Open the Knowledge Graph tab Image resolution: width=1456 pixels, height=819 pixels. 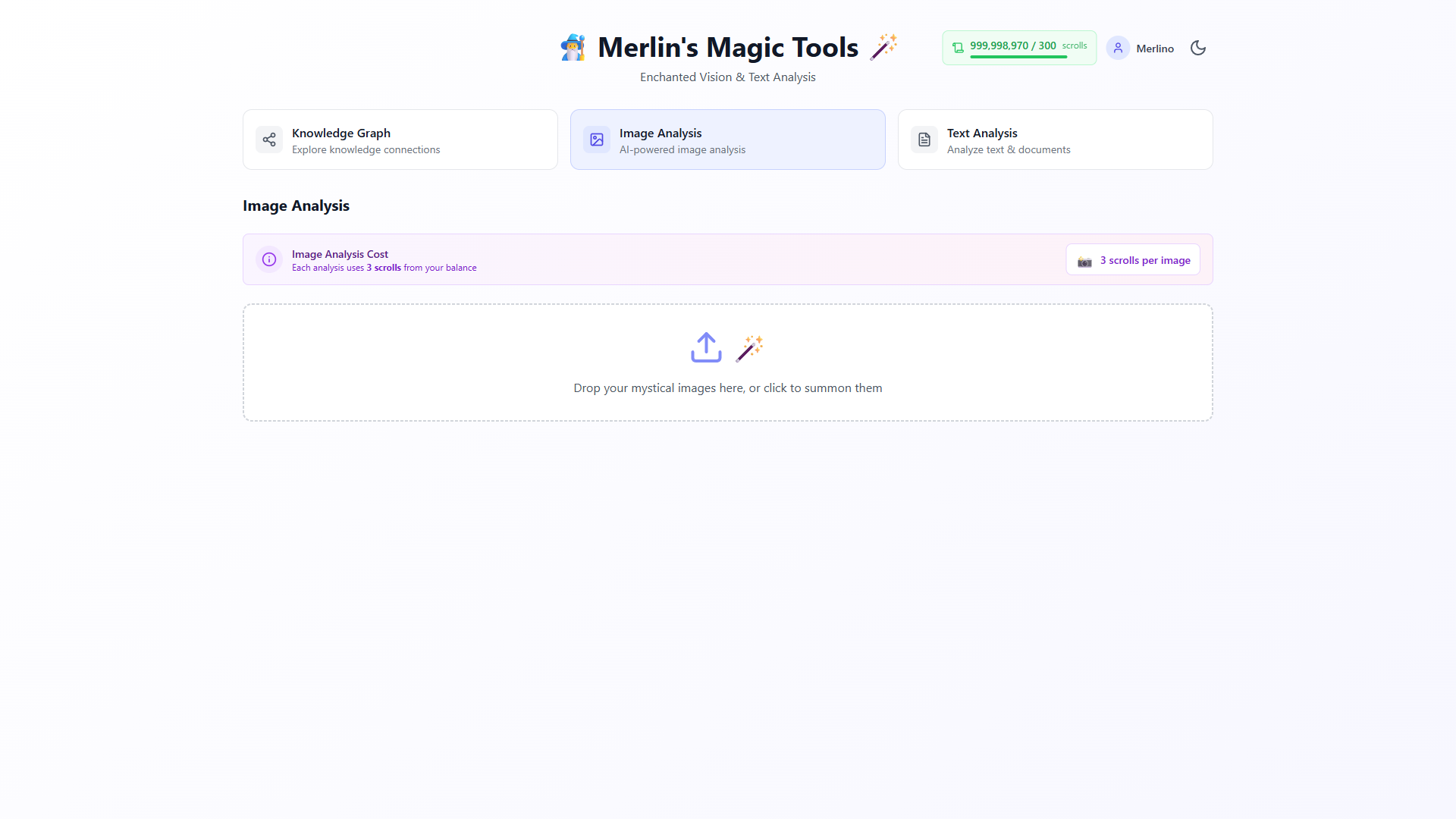pyautogui.click(x=400, y=140)
